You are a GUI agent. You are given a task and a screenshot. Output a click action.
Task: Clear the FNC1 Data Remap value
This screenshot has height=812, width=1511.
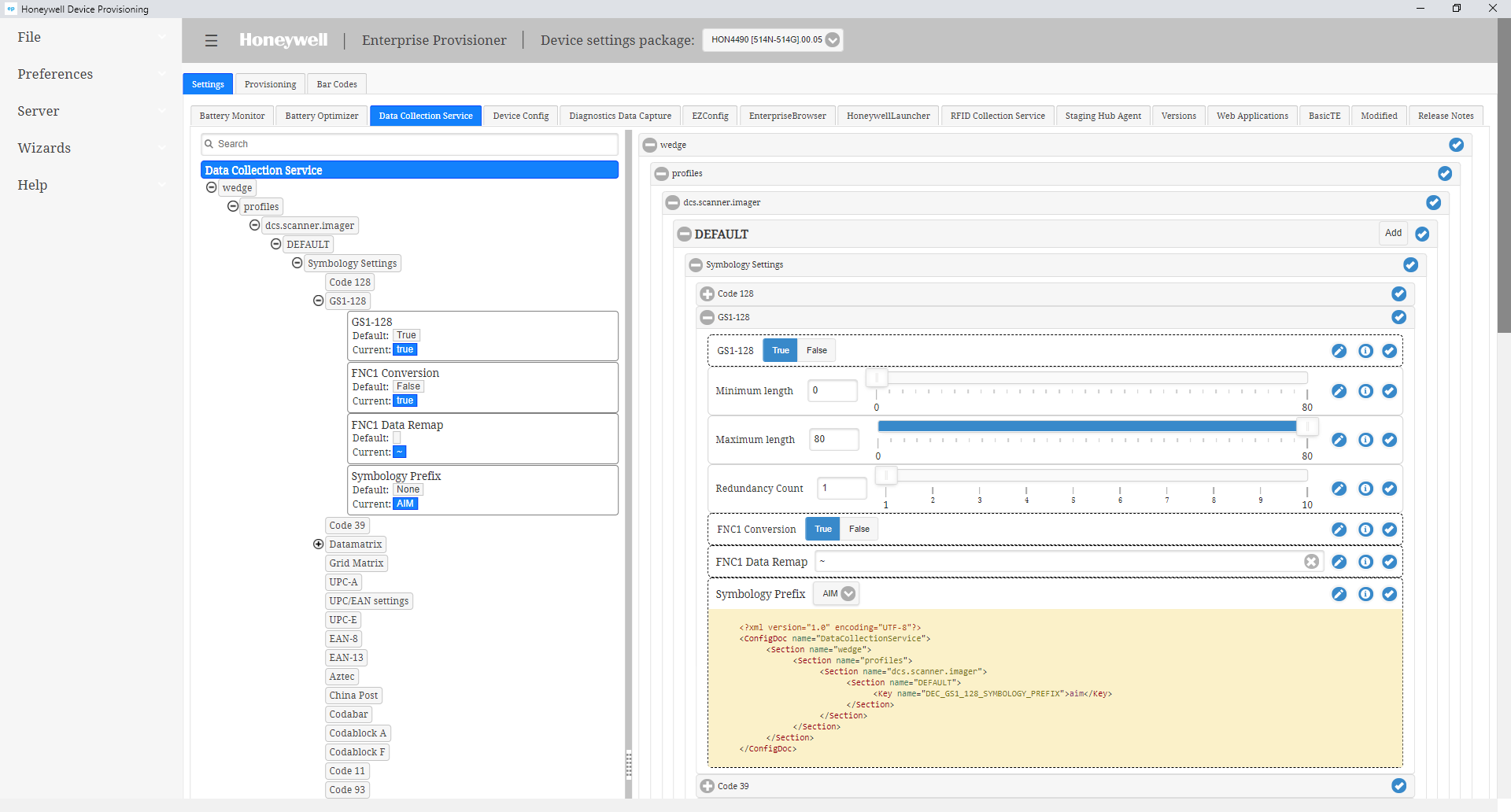[1311, 561]
